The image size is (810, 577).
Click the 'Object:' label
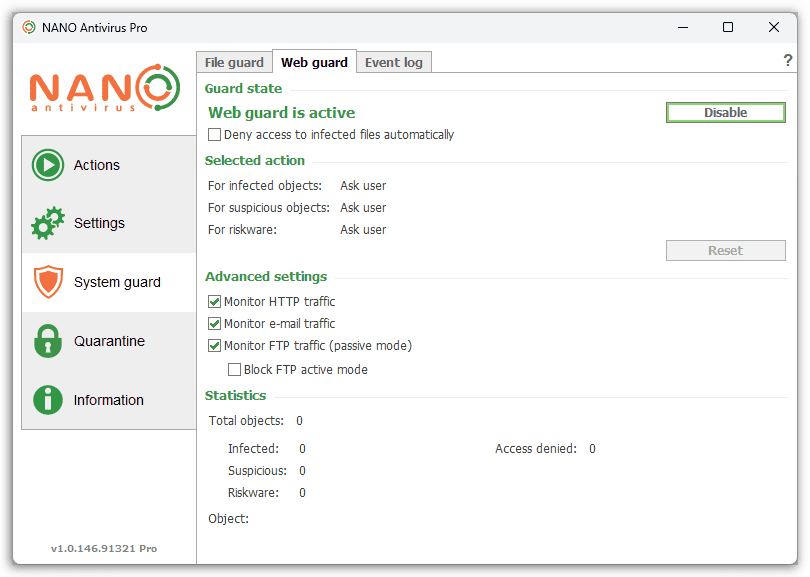tap(228, 519)
